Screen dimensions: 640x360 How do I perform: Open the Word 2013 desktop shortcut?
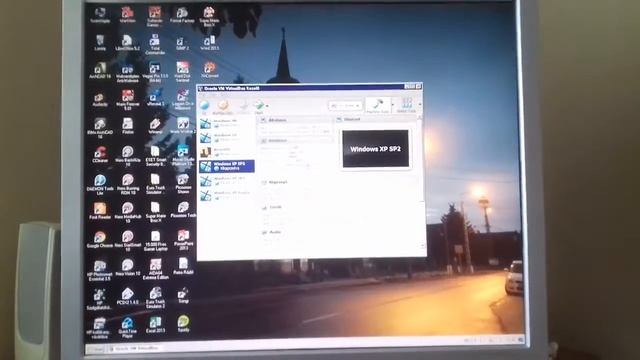click(x=209, y=43)
